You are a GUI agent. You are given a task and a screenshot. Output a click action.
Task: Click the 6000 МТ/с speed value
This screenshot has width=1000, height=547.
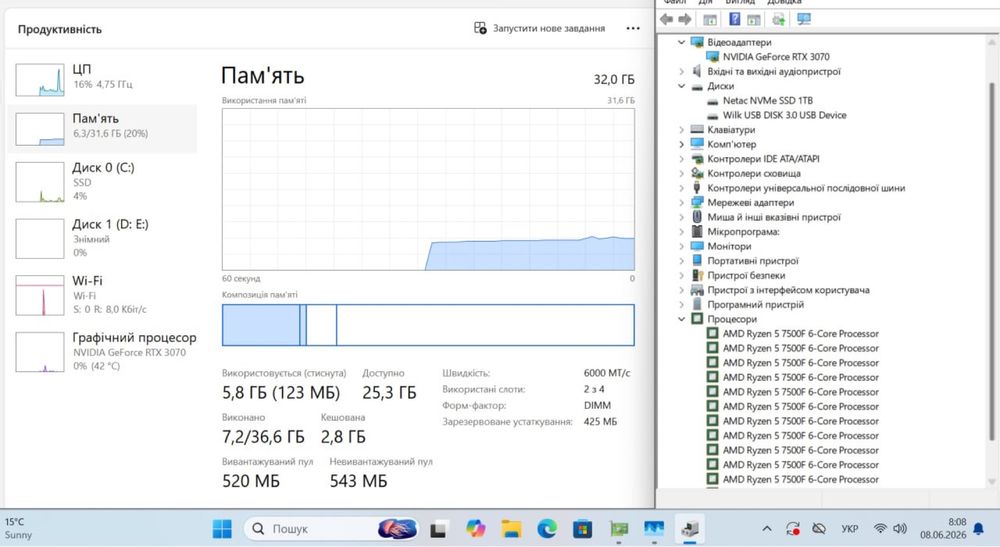607,373
